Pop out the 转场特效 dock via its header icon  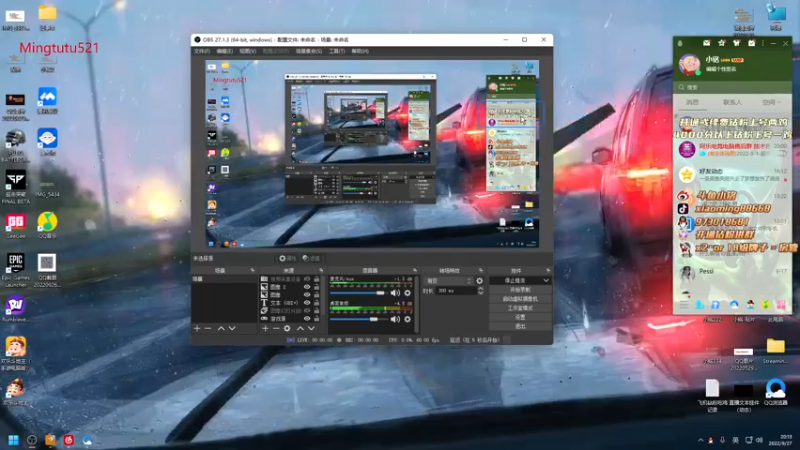pos(481,270)
